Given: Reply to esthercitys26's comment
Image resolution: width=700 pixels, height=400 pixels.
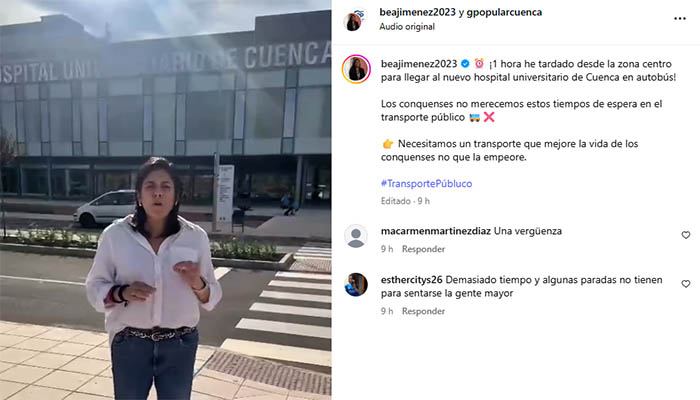Looking at the screenshot, I should pos(423,311).
